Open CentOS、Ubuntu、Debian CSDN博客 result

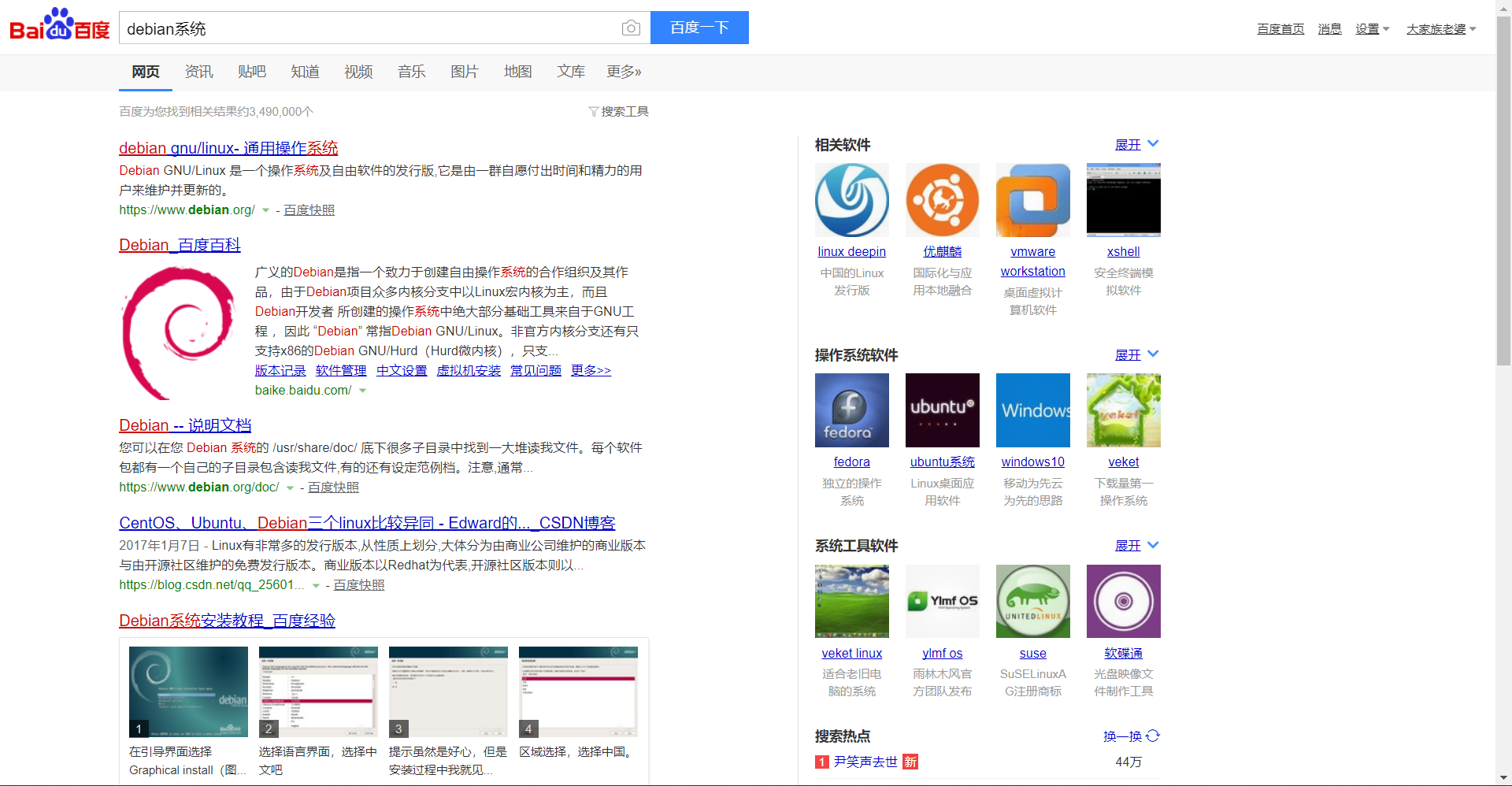coord(367,523)
